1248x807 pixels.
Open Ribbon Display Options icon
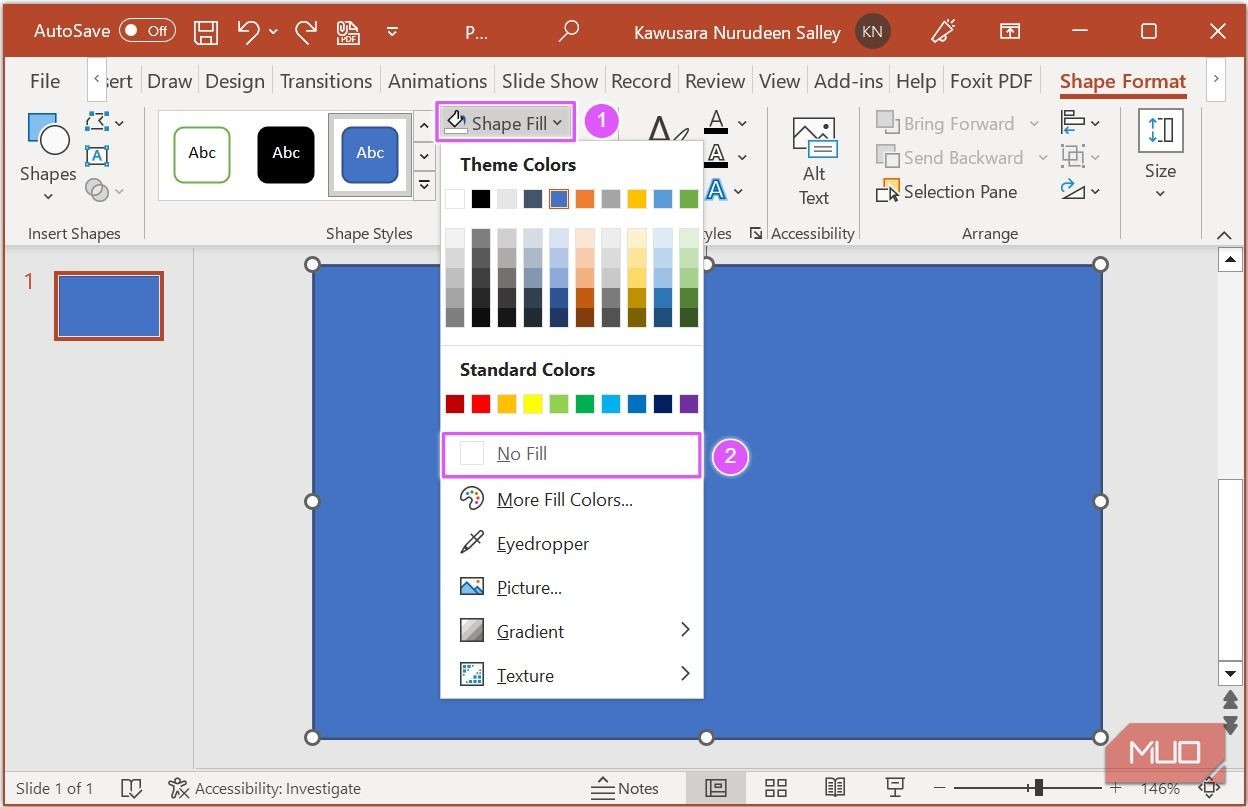tap(1010, 32)
